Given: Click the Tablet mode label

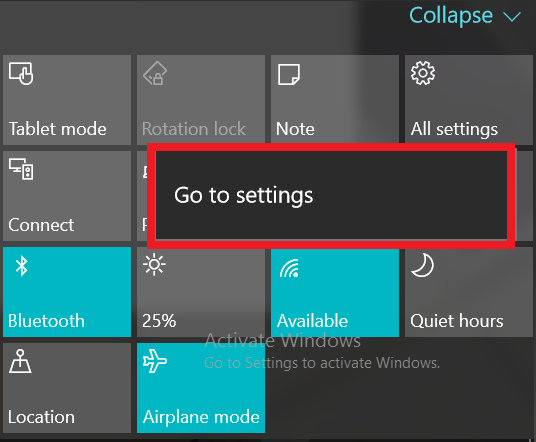Looking at the screenshot, I should point(57,129).
